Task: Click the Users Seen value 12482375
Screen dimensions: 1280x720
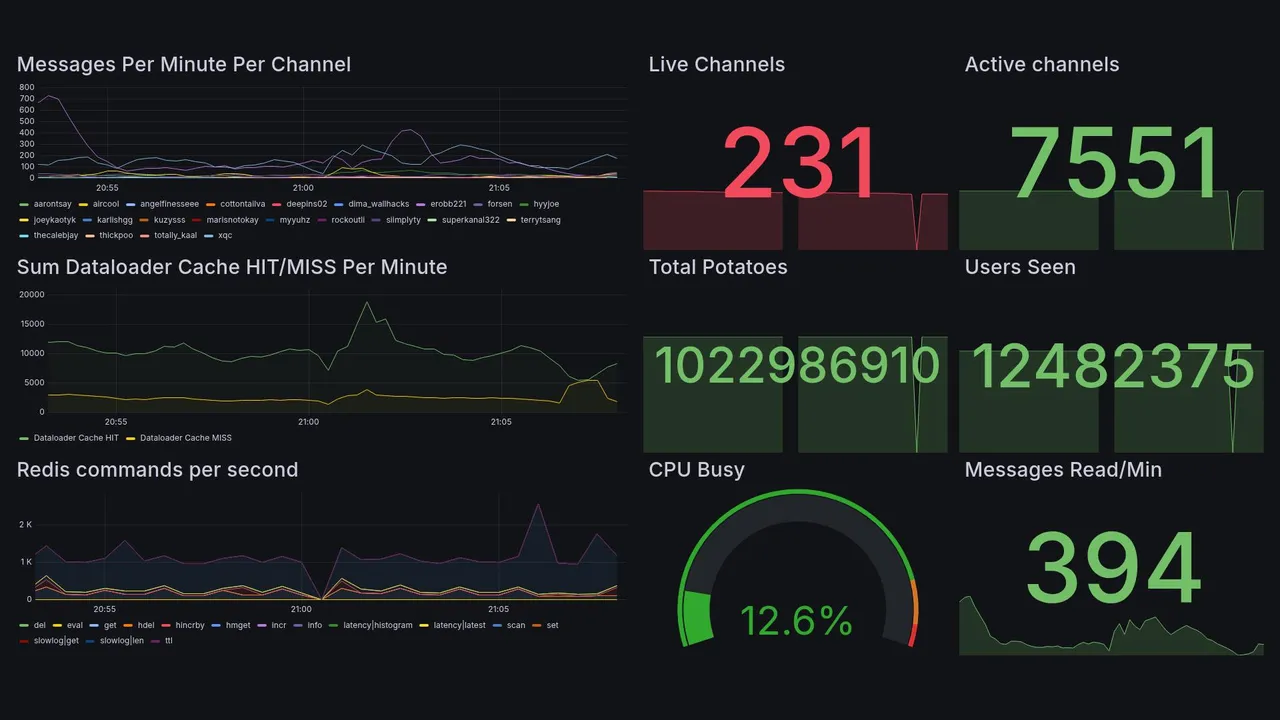Action: click(x=1113, y=366)
